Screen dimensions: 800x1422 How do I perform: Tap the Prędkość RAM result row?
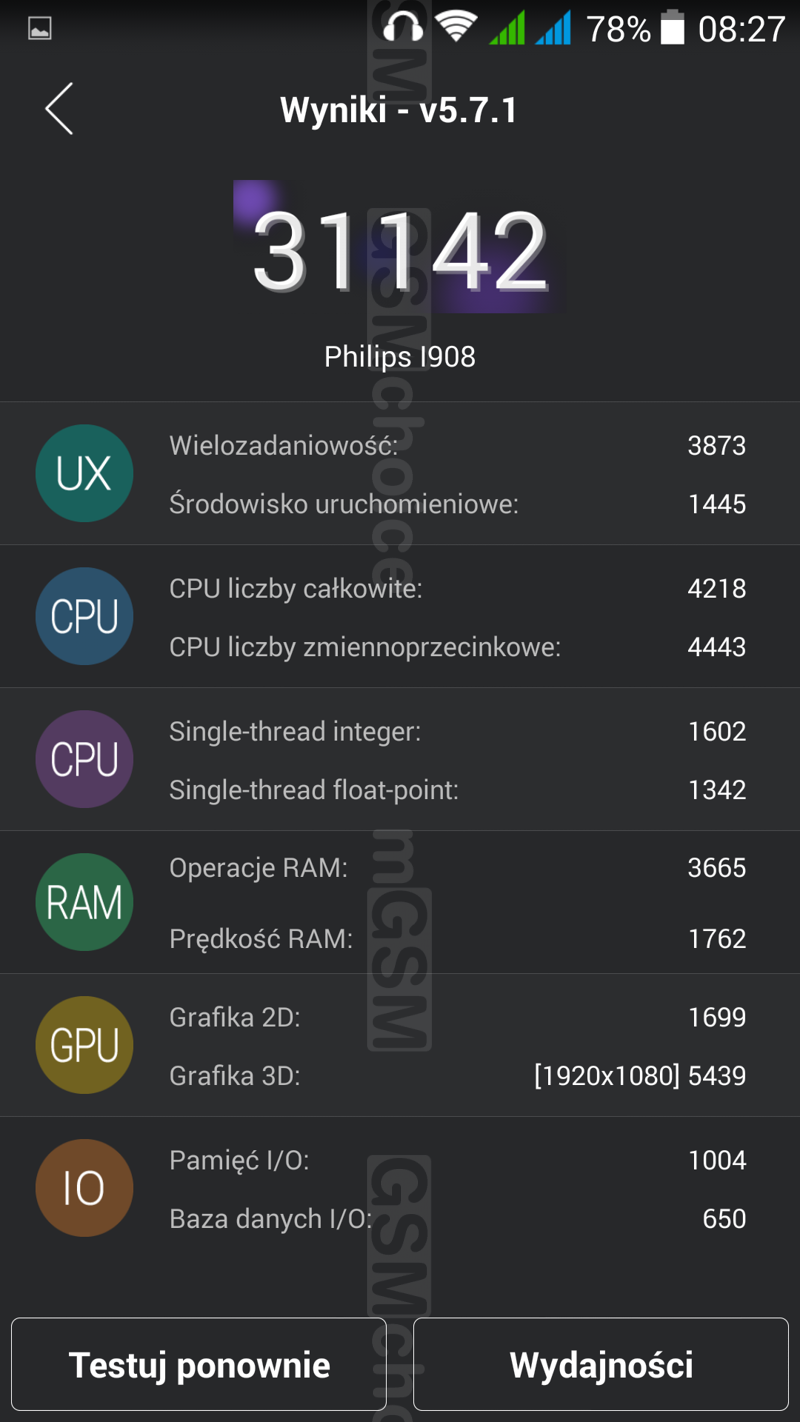[457, 939]
